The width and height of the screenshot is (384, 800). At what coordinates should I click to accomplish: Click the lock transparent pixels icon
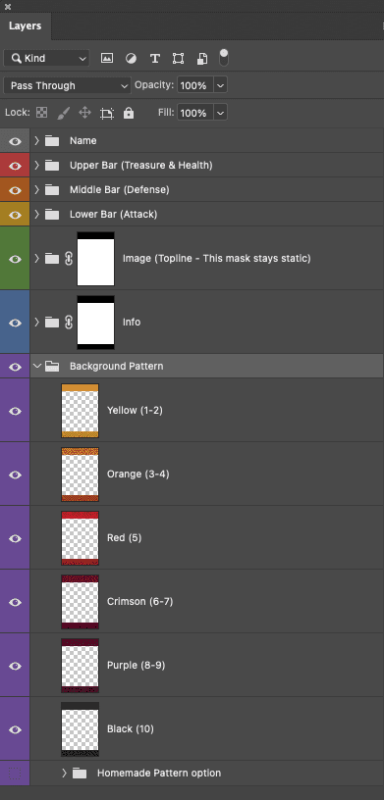pos(42,113)
